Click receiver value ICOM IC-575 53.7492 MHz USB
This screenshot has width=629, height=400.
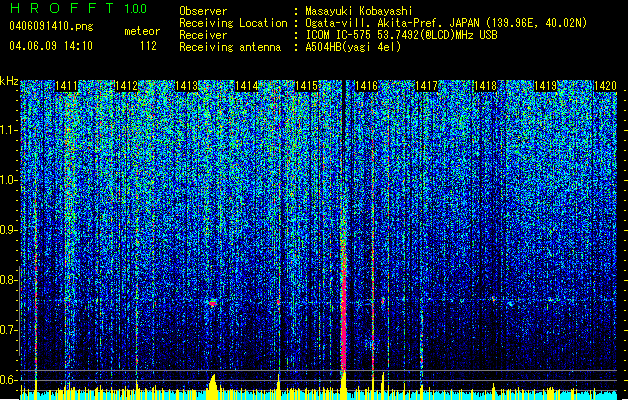pos(401,35)
